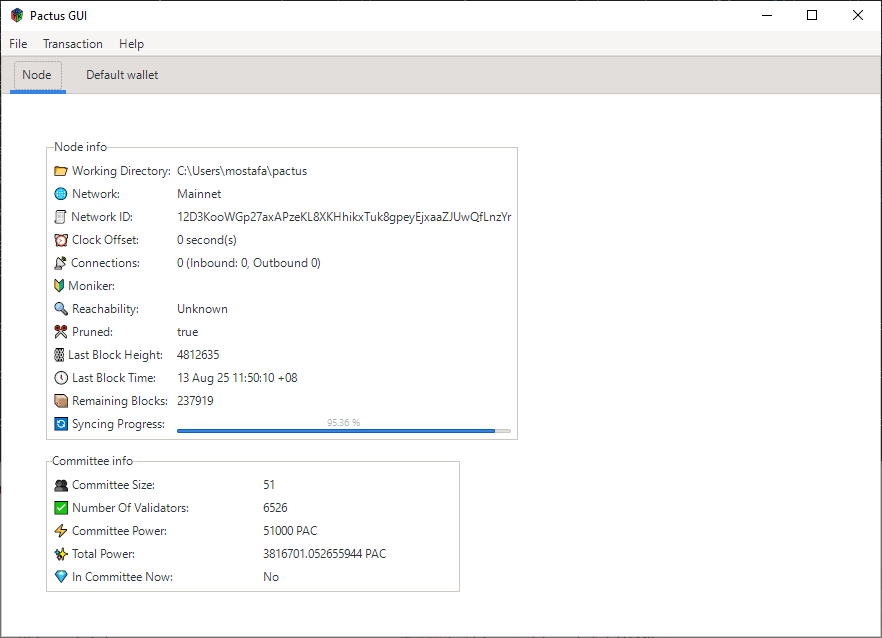The width and height of the screenshot is (882, 638).
Task: Click the sparkle icon next to Total Power
Action: (x=61, y=554)
